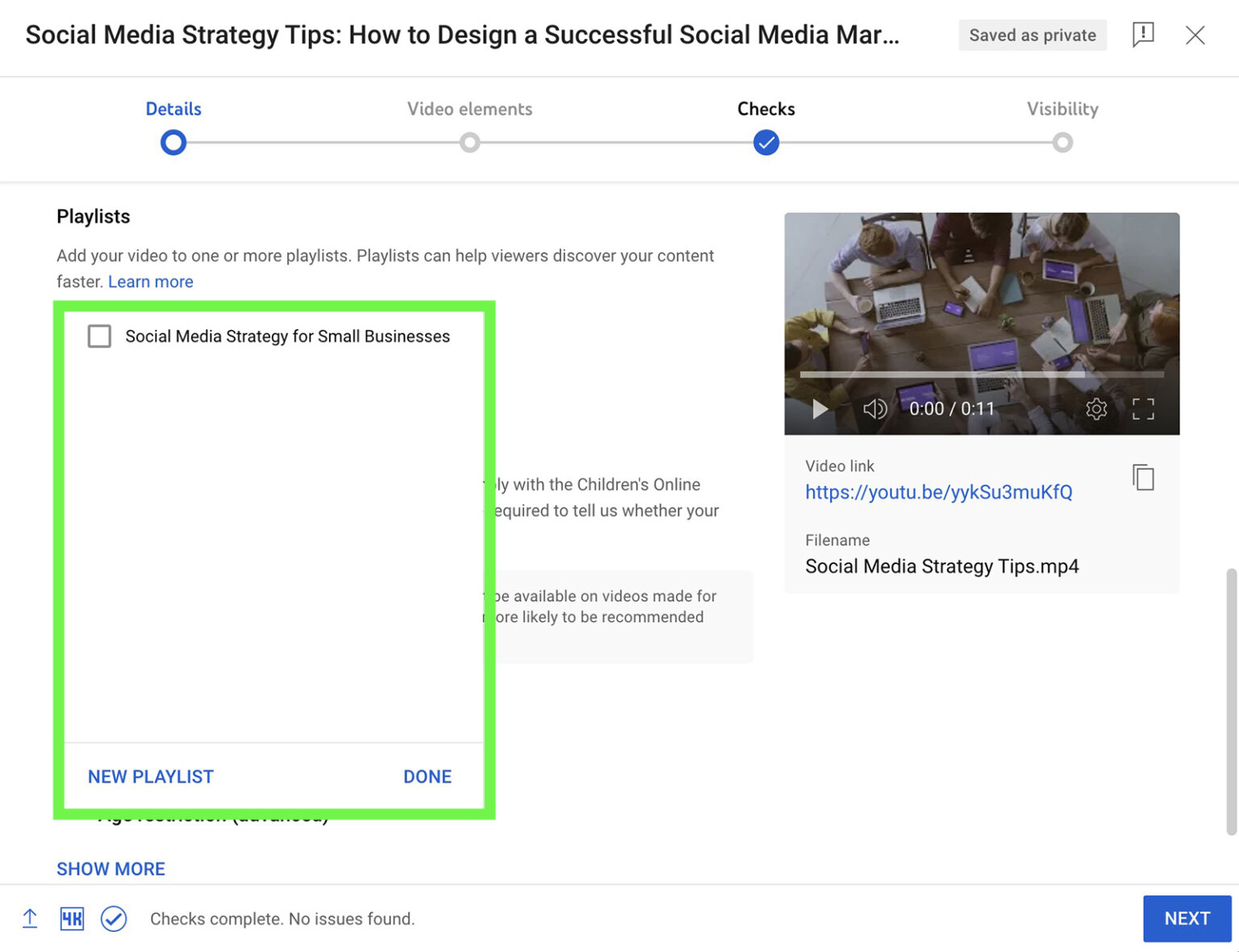Viewport: 1239px width, 952px height.
Task: Go to the Video elements step
Action: click(469, 109)
